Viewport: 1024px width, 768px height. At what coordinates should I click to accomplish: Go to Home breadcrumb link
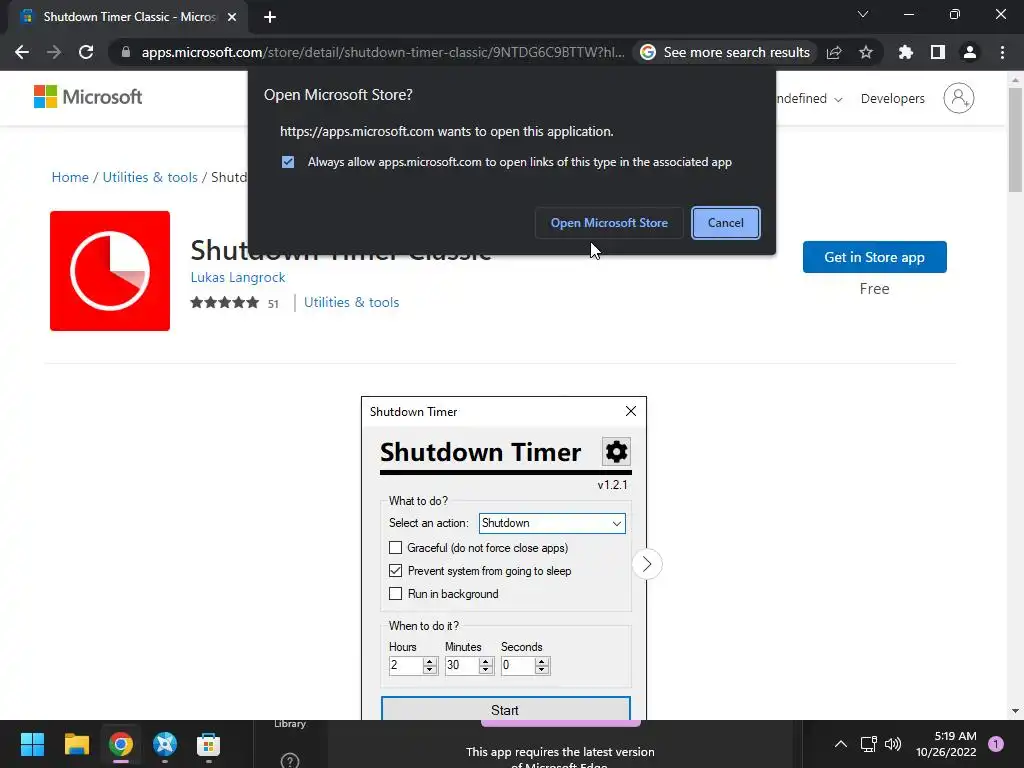click(70, 177)
